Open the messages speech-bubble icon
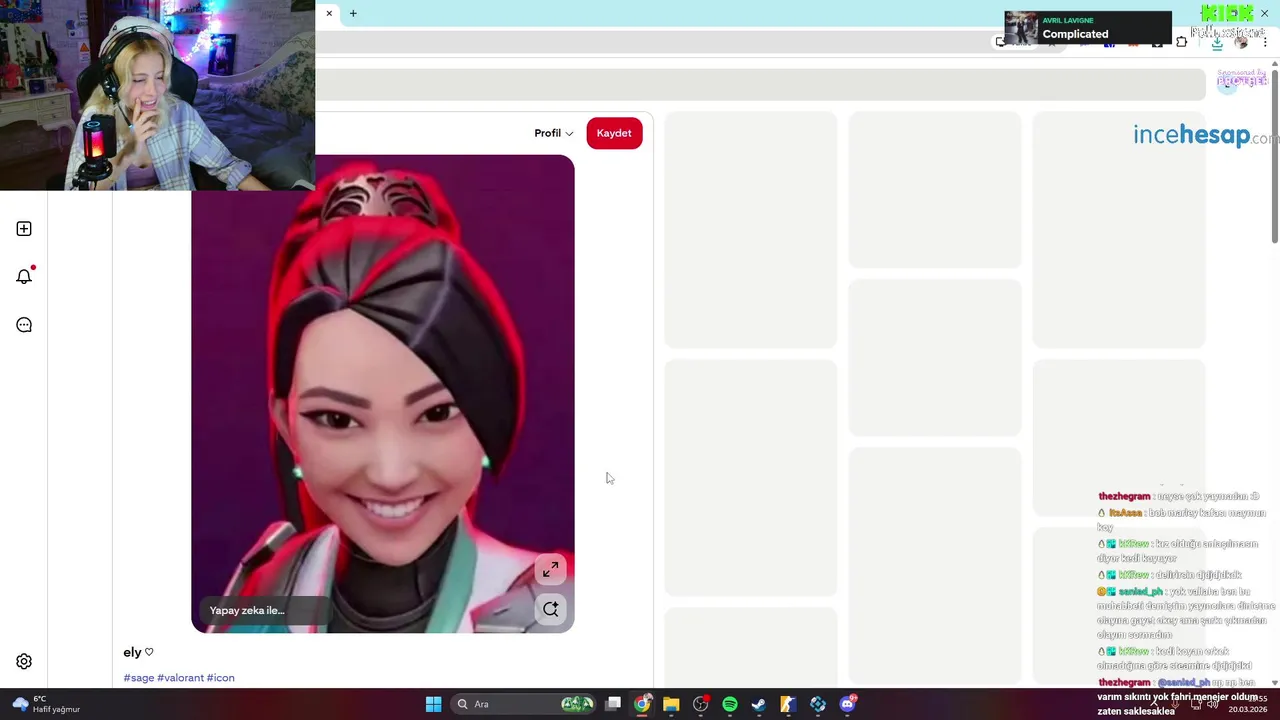1280x720 pixels. click(24, 325)
